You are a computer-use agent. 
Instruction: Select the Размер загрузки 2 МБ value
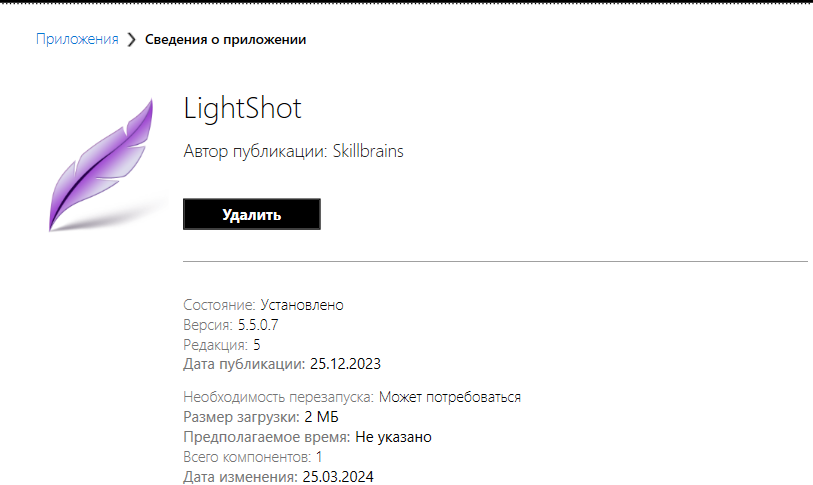322,417
